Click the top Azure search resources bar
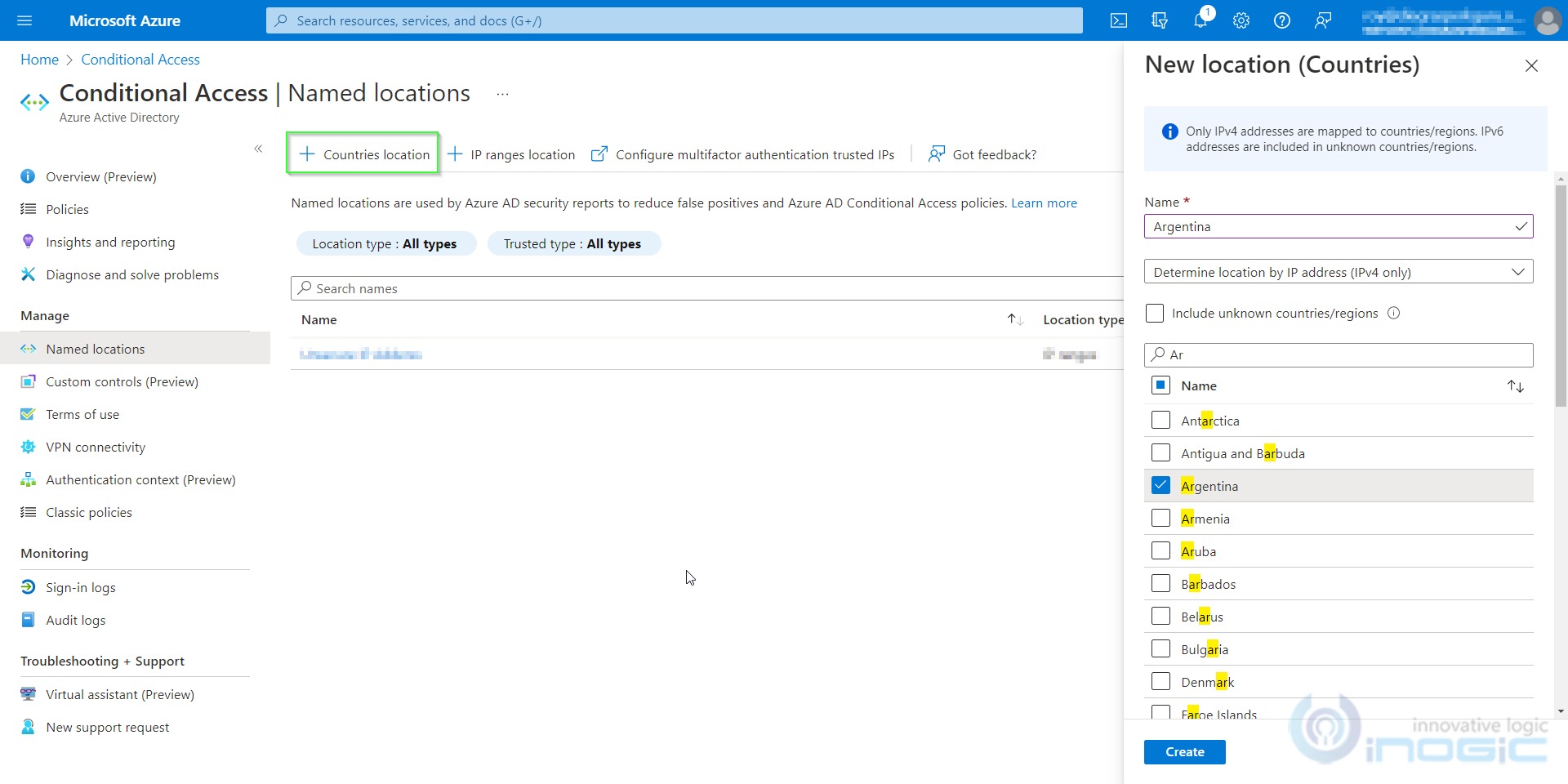This screenshot has height=784, width=1568. [x=675, y=20]
